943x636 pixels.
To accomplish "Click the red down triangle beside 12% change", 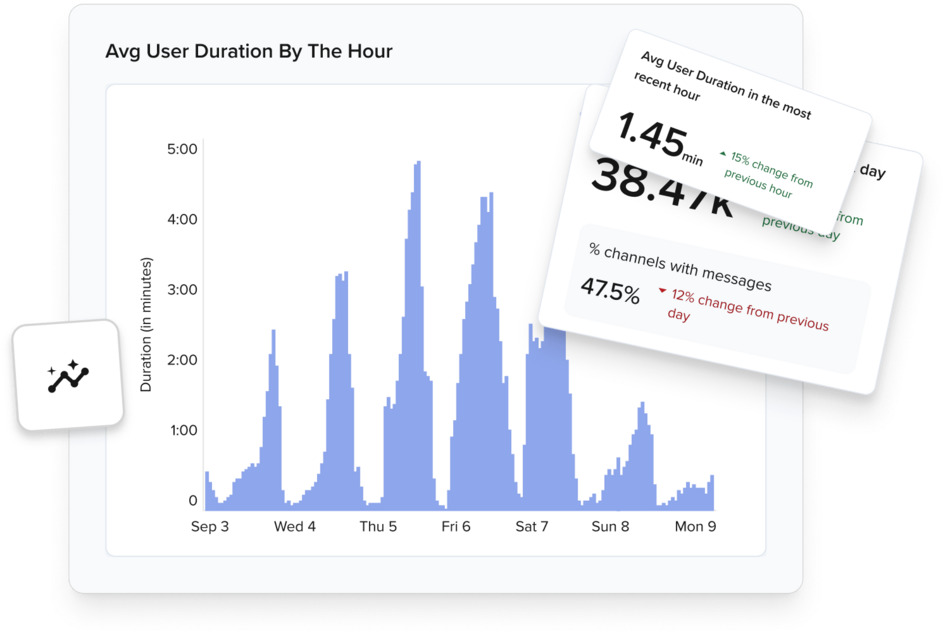I will 662,292.
